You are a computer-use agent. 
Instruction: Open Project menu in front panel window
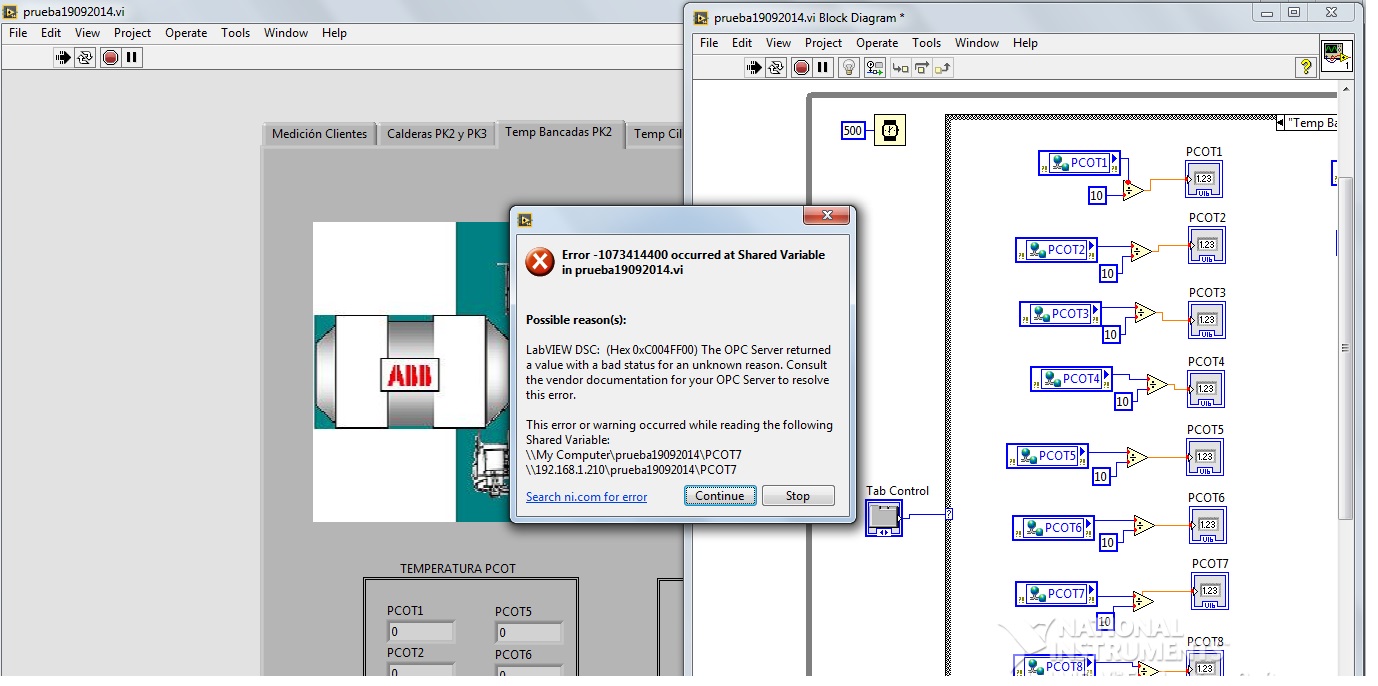coord(132,33)
